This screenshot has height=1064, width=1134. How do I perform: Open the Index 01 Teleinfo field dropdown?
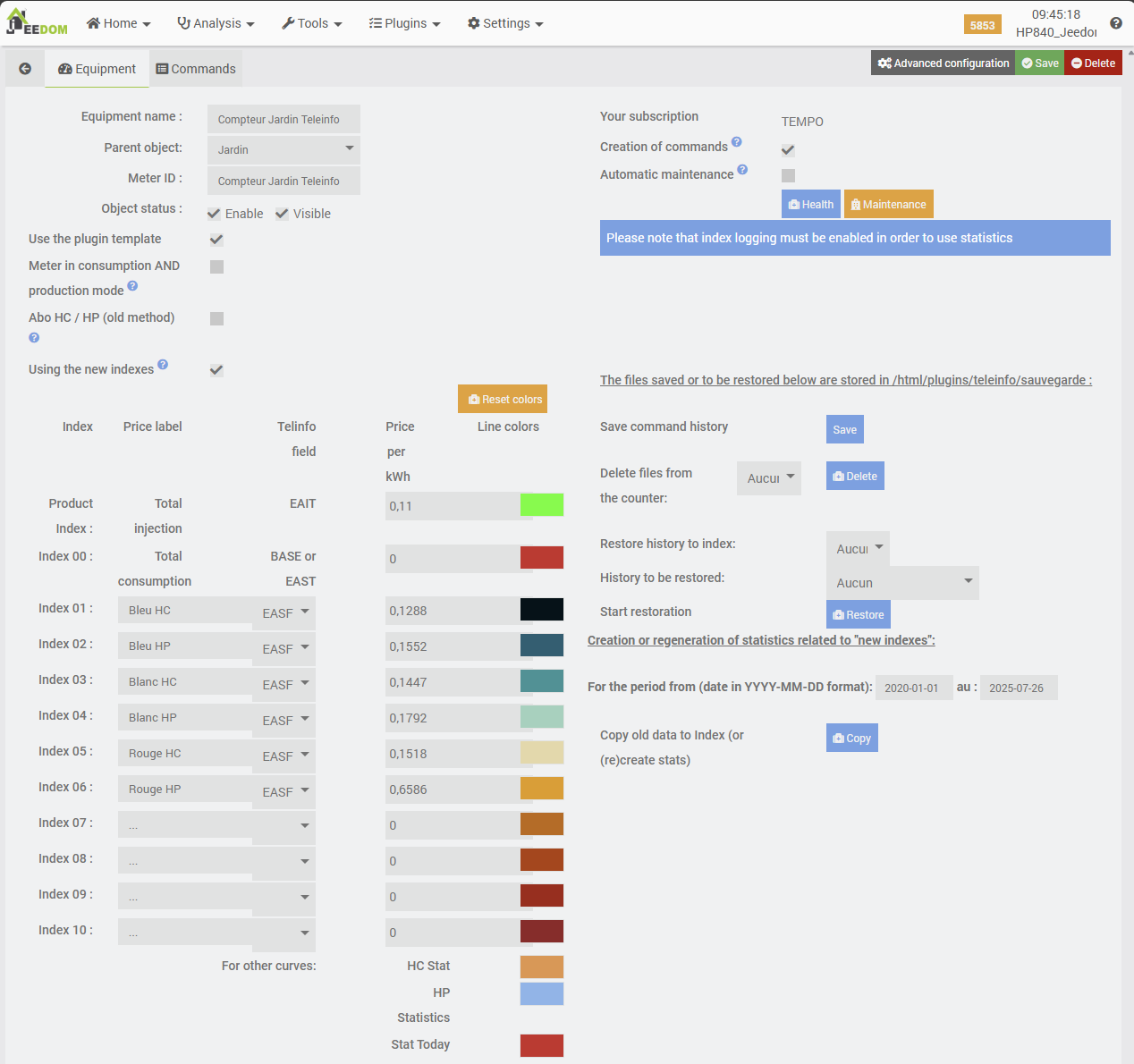[284, 612]
